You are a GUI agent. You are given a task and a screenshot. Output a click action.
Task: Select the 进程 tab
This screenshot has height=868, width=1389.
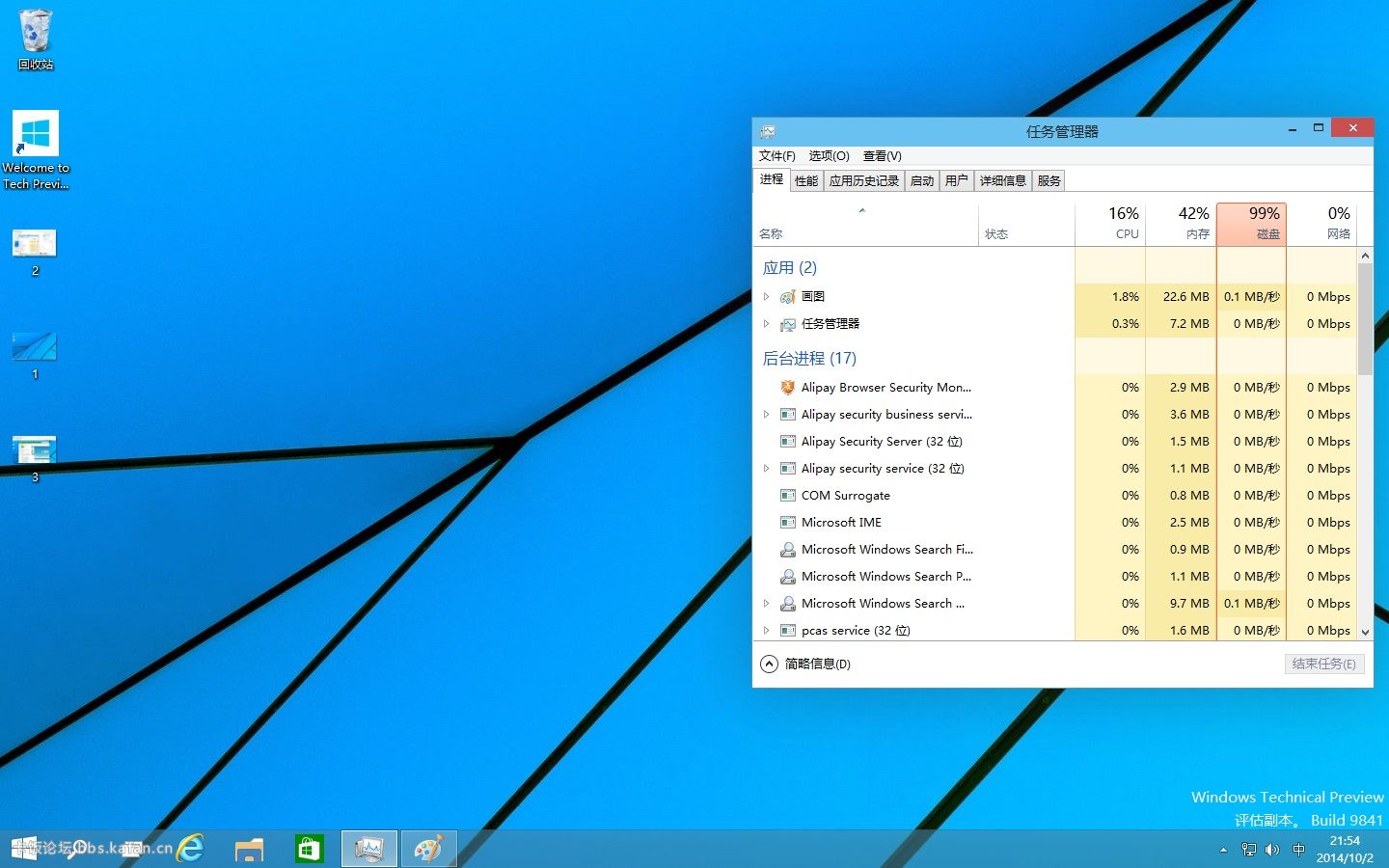[x=772, y=179]
